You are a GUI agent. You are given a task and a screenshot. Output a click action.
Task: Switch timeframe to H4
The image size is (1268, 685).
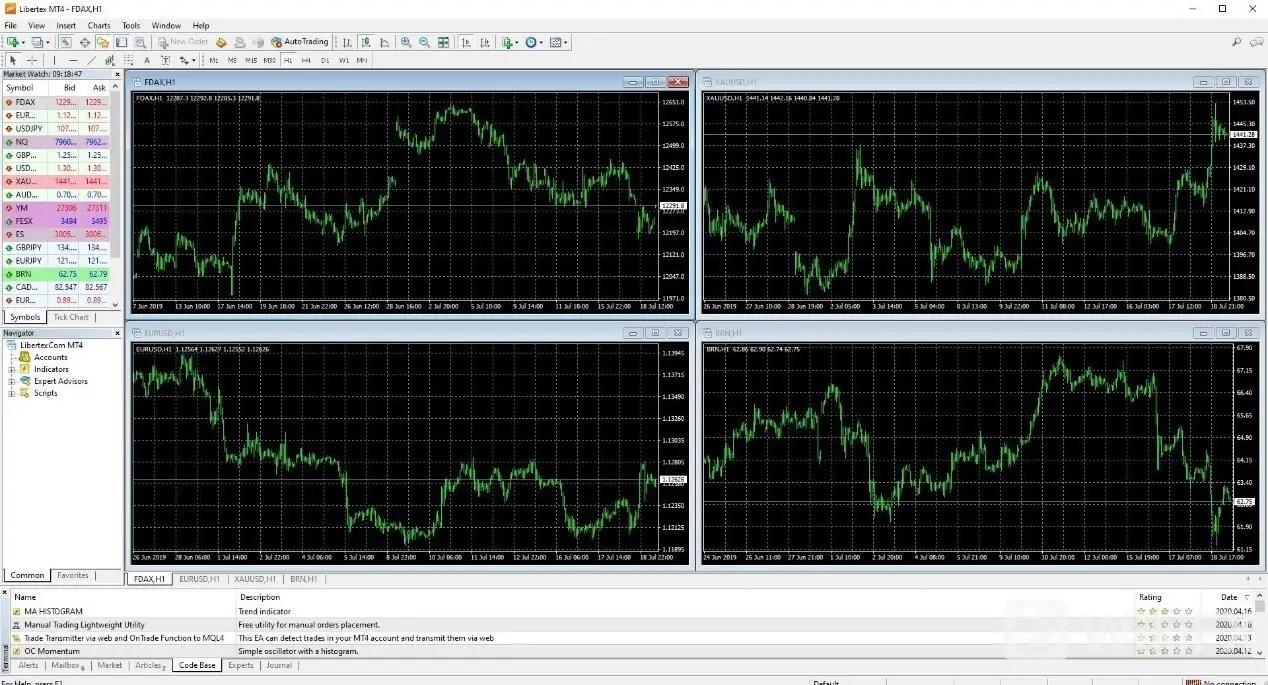306,61
